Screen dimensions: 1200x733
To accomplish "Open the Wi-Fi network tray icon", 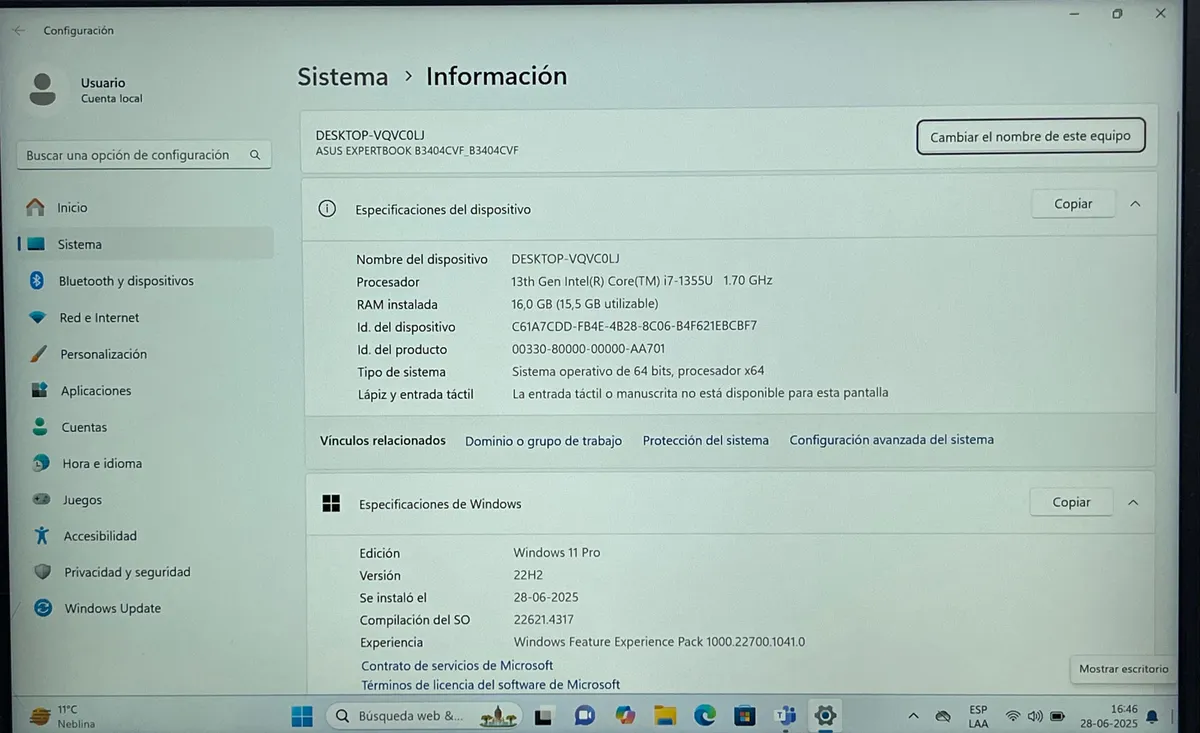I will click(1013, 716).
